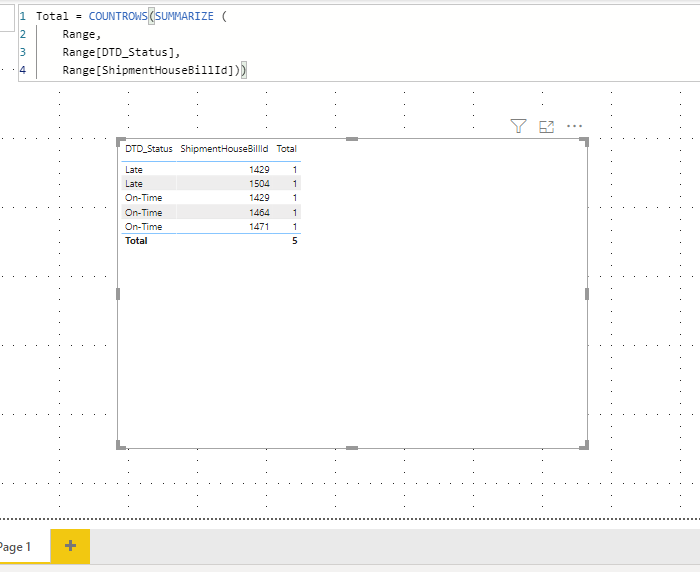Open visual filter icon above table

tap(518, 126)
